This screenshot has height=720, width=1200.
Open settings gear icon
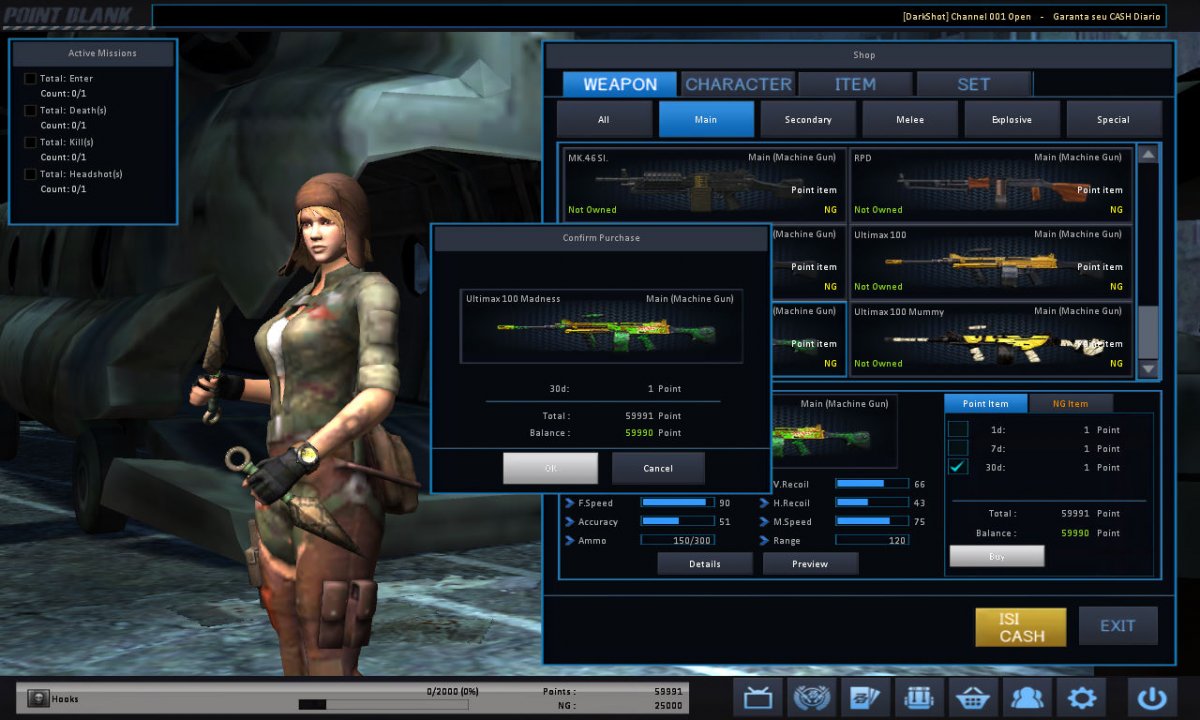[1082, 697]
